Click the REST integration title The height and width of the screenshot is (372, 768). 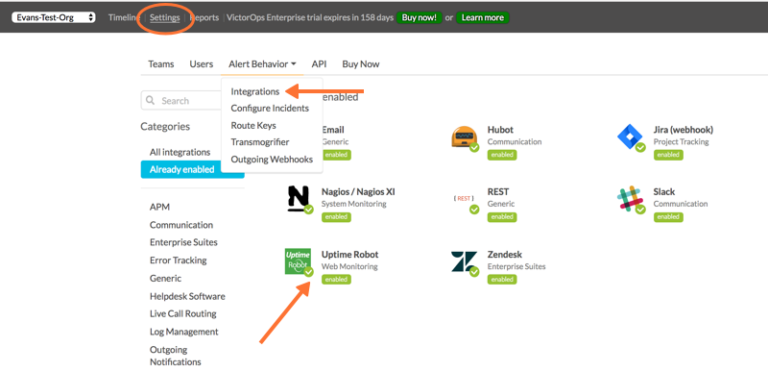coord(498,192)
